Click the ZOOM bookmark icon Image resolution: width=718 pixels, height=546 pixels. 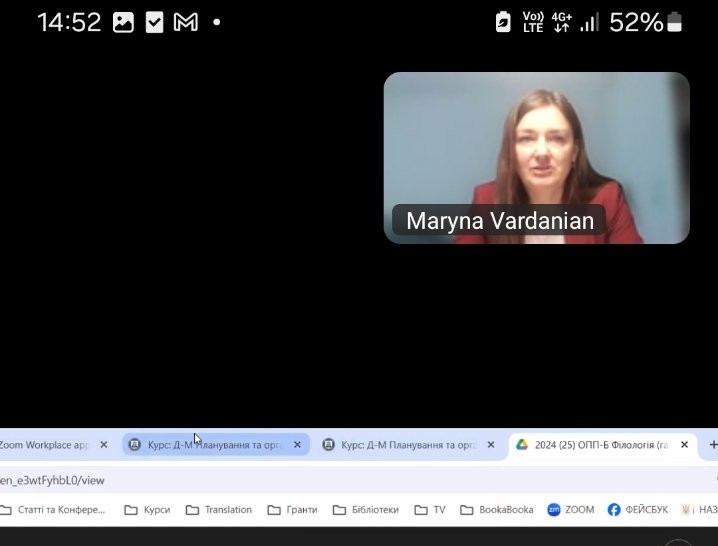point(553,510)
